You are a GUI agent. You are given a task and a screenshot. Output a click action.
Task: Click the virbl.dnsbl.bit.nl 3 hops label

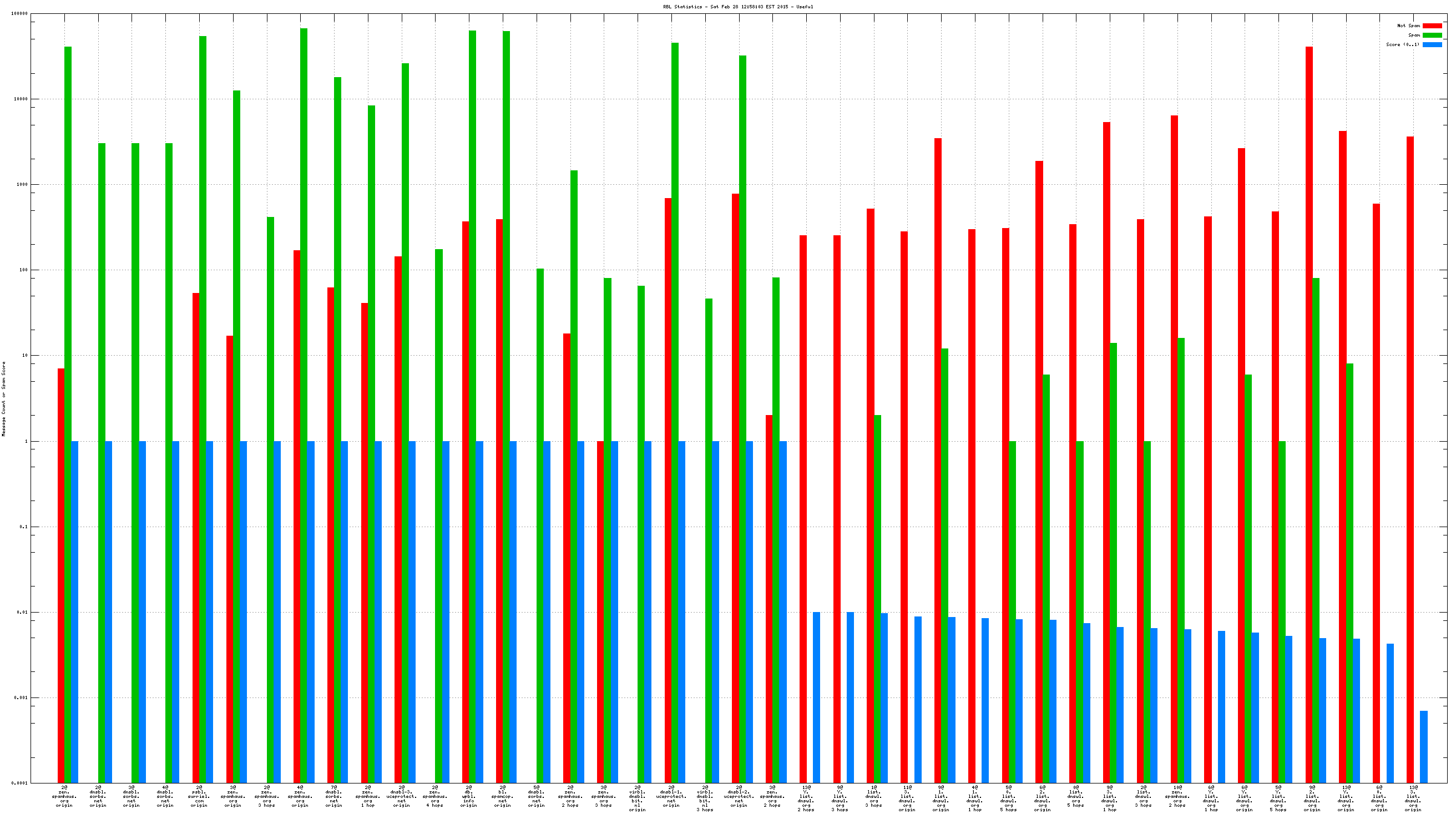pyautogui.click(x=705, y=798)
